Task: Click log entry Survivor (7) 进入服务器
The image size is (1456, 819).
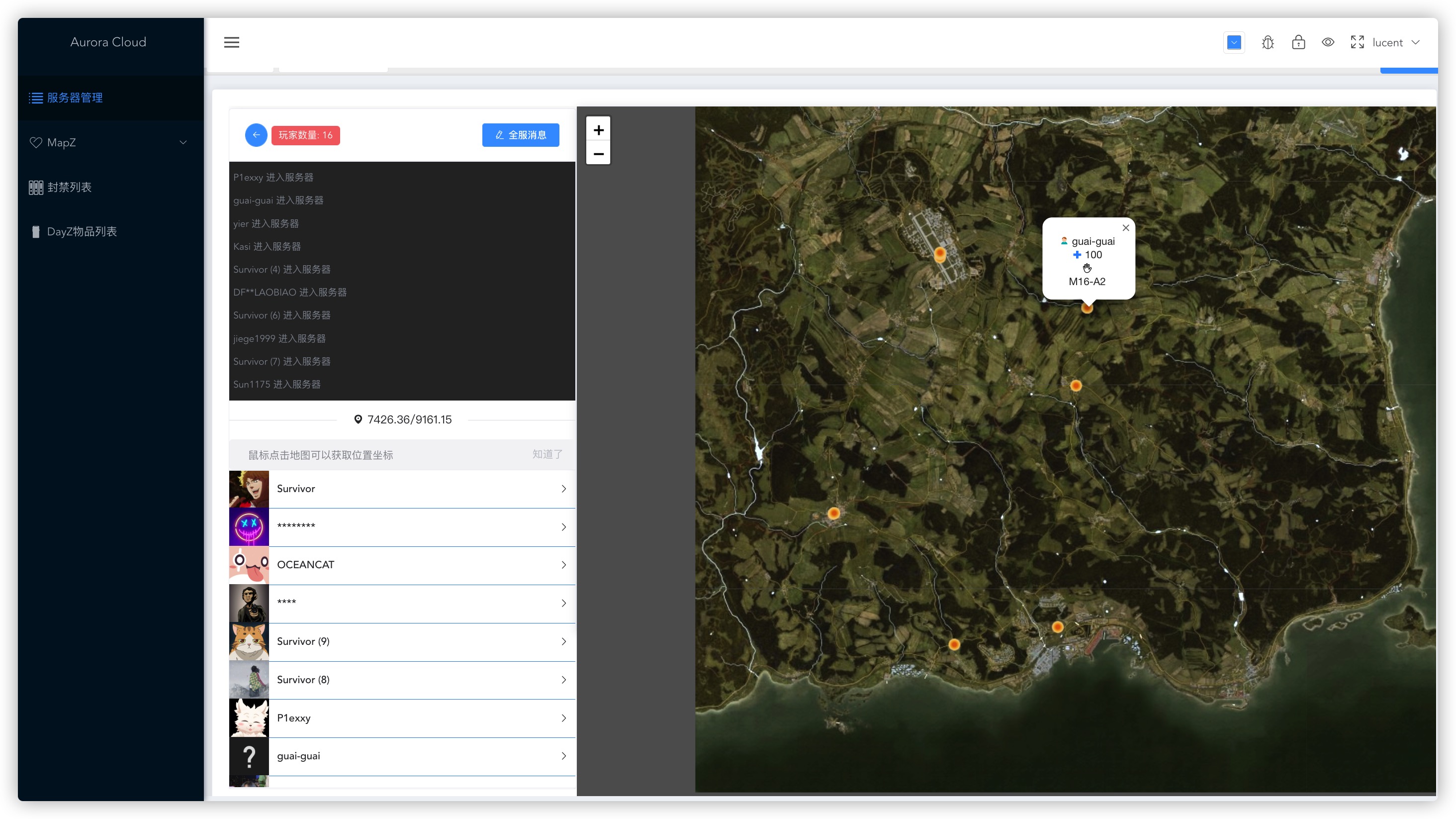Action: [281, 361]
